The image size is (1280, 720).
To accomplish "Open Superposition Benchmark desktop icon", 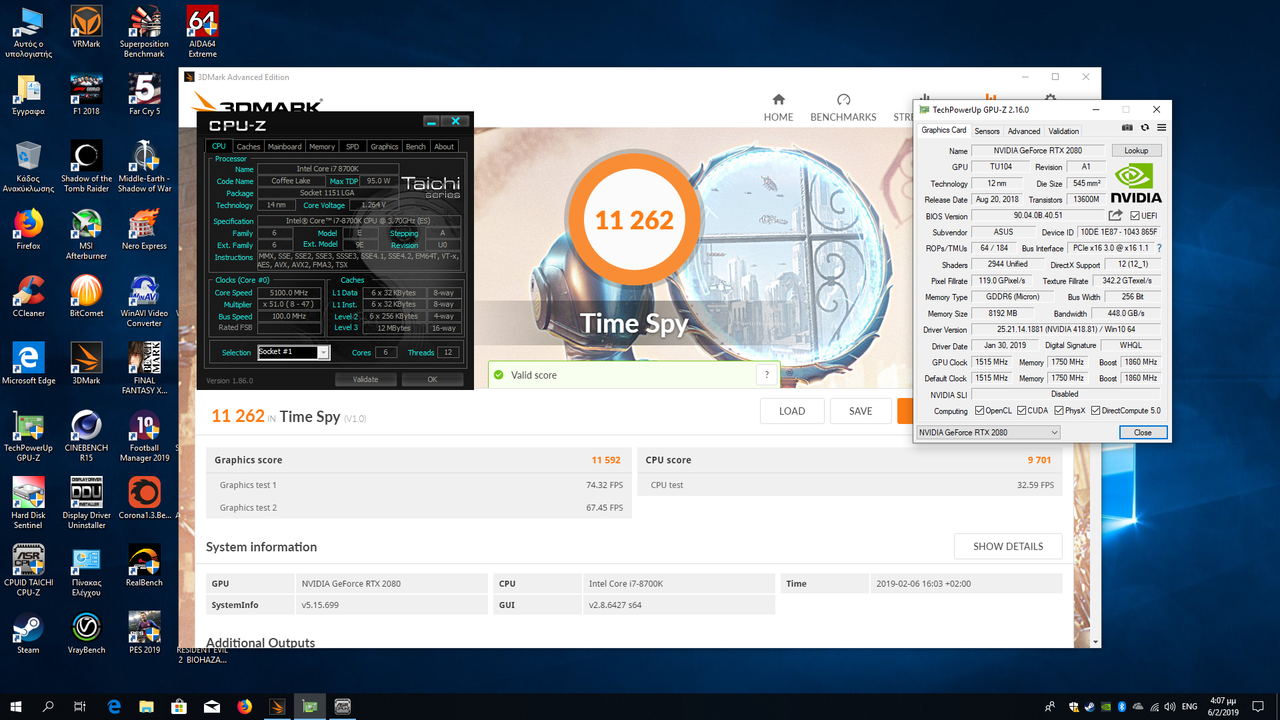I will [x=144, y=32].
